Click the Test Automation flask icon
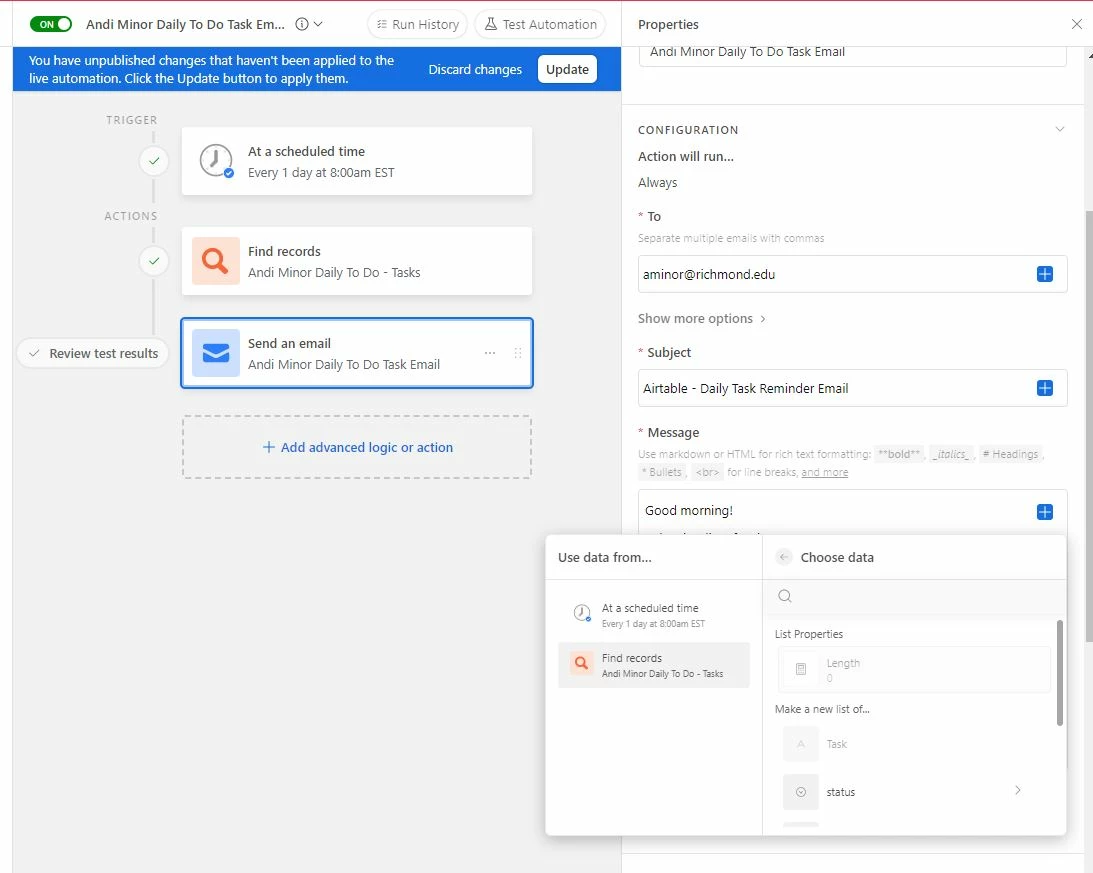Viewport: 1093px width, 873px height. [491, 24]
